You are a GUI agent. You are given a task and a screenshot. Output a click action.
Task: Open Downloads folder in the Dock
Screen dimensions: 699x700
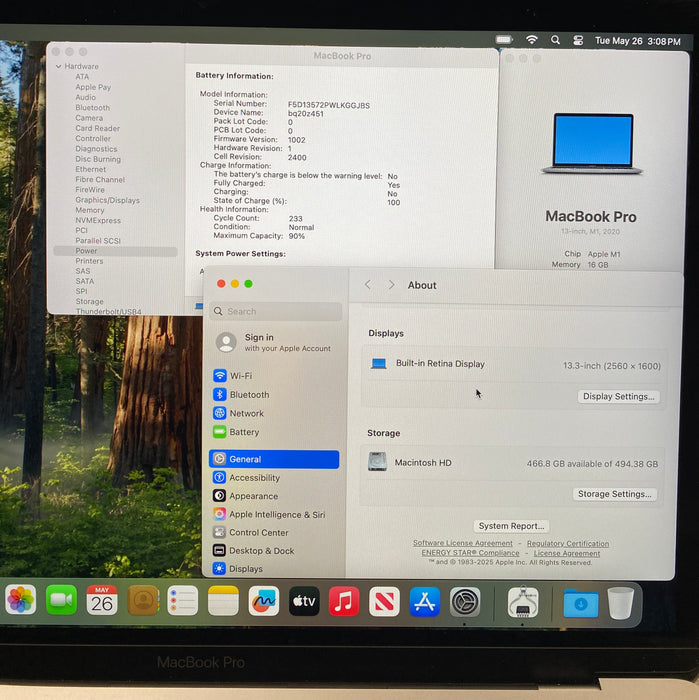point(581,603)
